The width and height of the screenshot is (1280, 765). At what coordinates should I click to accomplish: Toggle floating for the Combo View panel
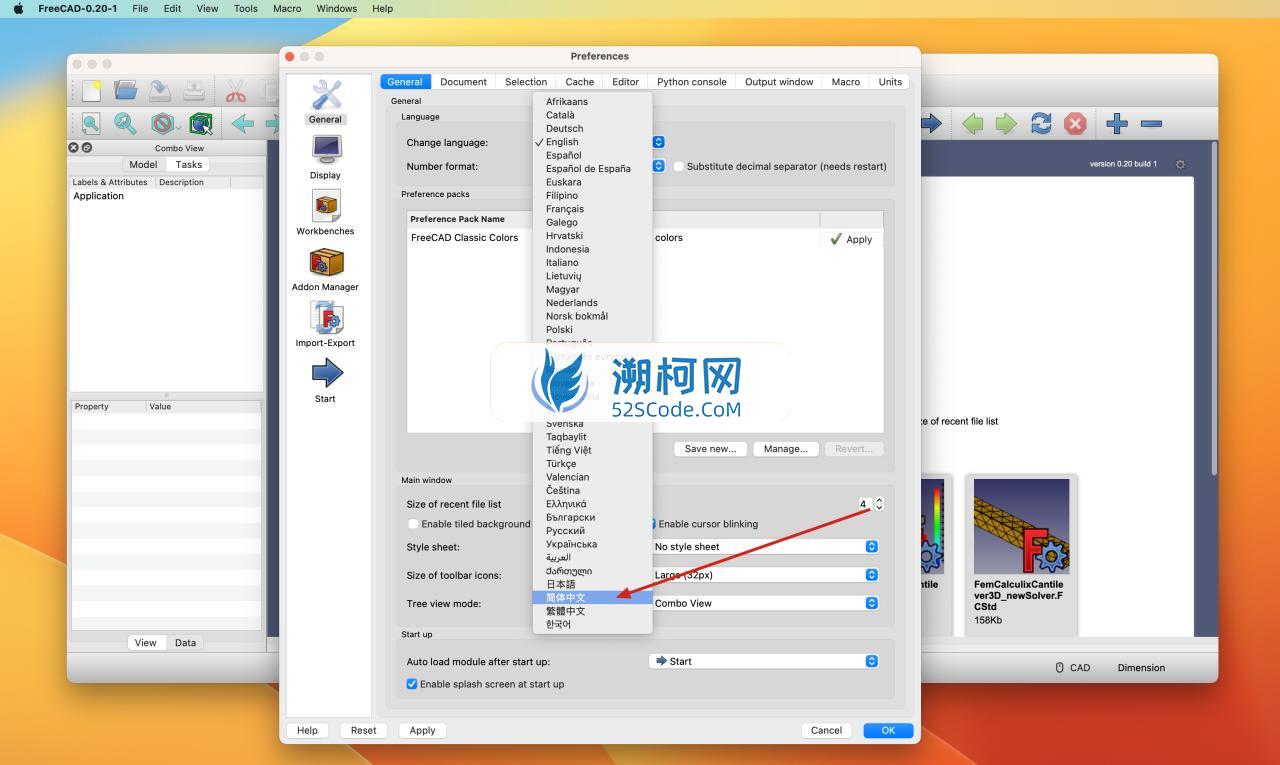pyautogui.click(x=86, y=148)
